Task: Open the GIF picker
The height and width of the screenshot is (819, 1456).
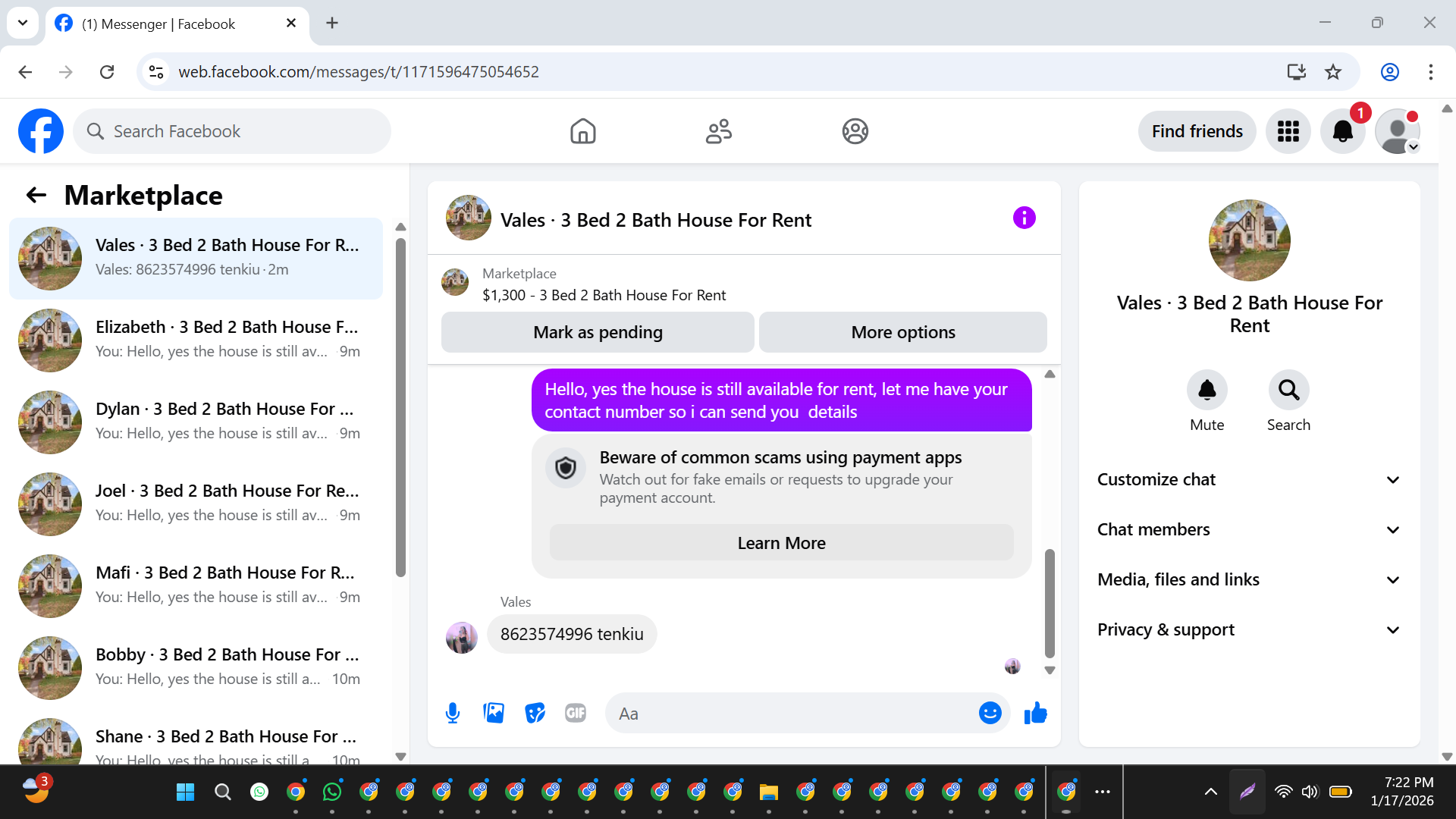Action: tap(576, 713)
